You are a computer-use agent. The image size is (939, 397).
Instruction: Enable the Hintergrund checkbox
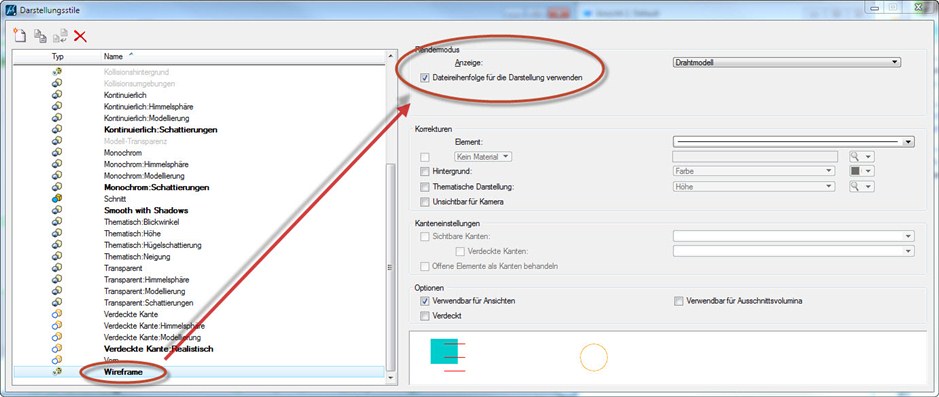click(425, 171)
